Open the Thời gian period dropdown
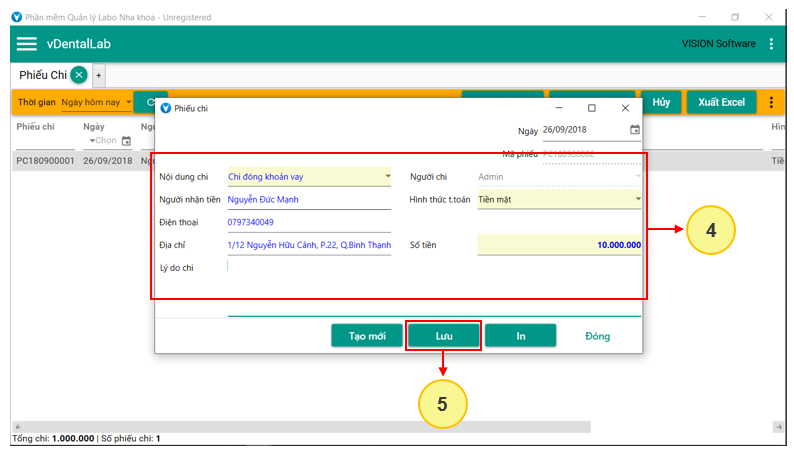The image size is (794, 452). (x=129, y=102)
